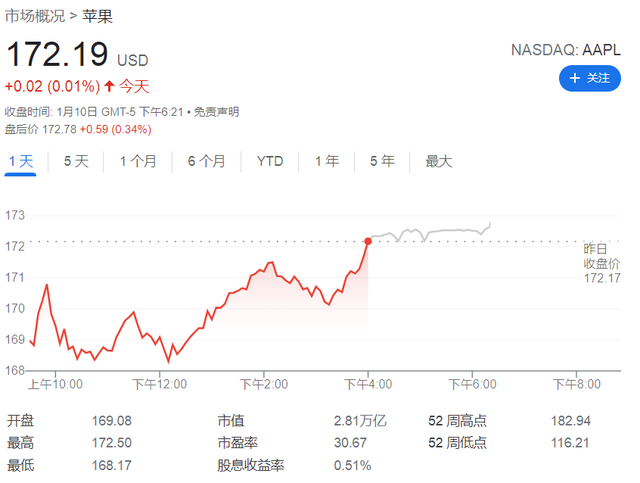Click the red closing-price dot on chart
Image resolution: width=640 pixels, height=483 pixels.
coord(368,241)
